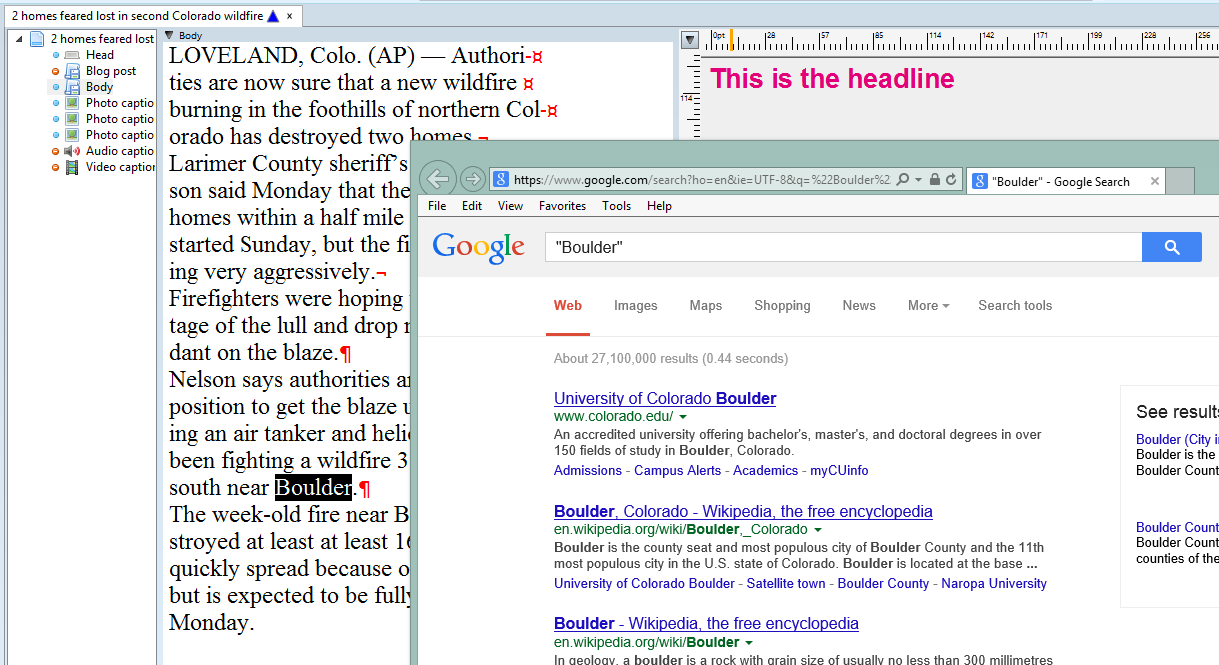The height and width of the screenshot is (665, 1219).
Task: Click the Google favicon in the address bar
Action: (x=500, y=180)
